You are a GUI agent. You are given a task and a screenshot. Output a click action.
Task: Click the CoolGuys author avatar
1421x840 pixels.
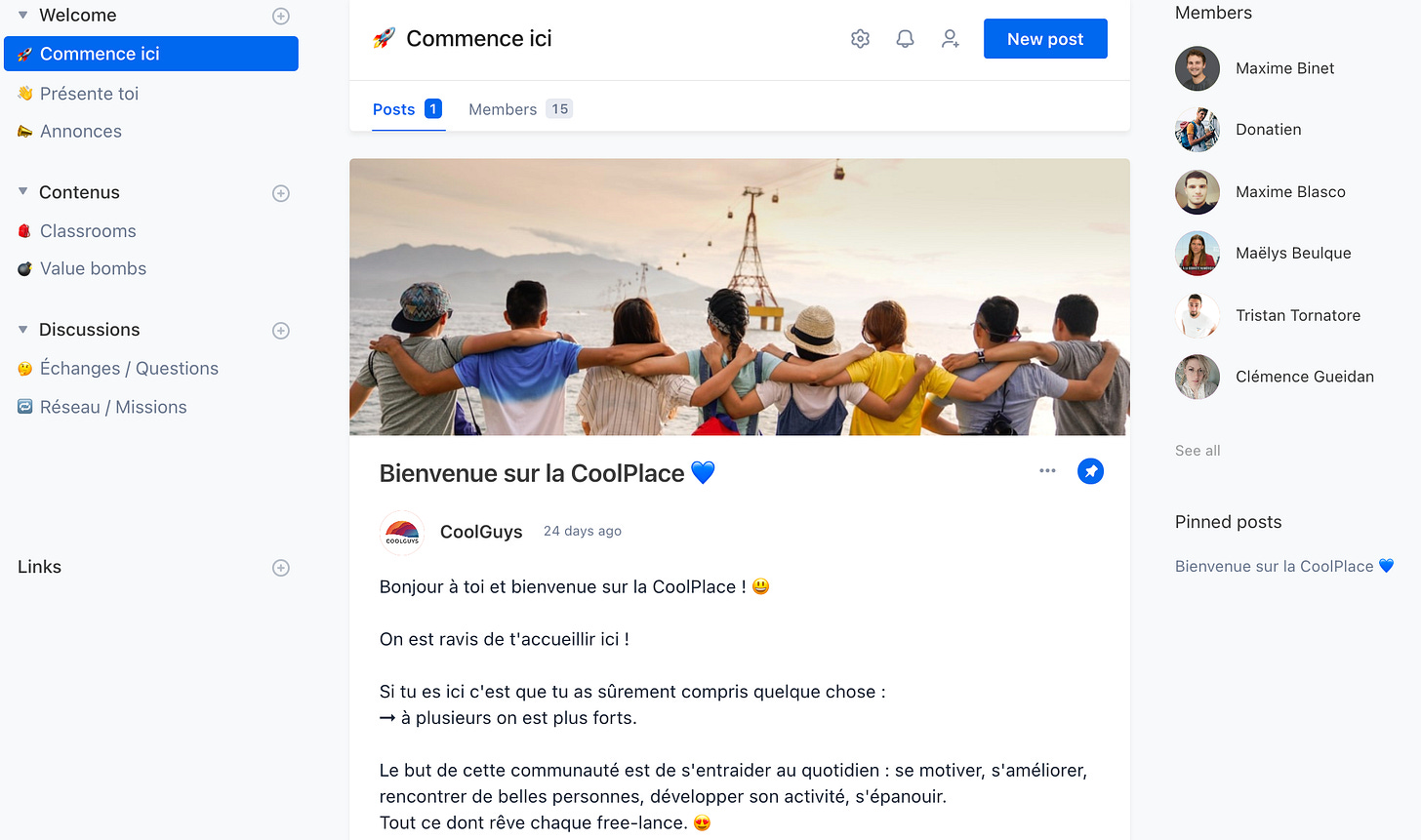402,533
